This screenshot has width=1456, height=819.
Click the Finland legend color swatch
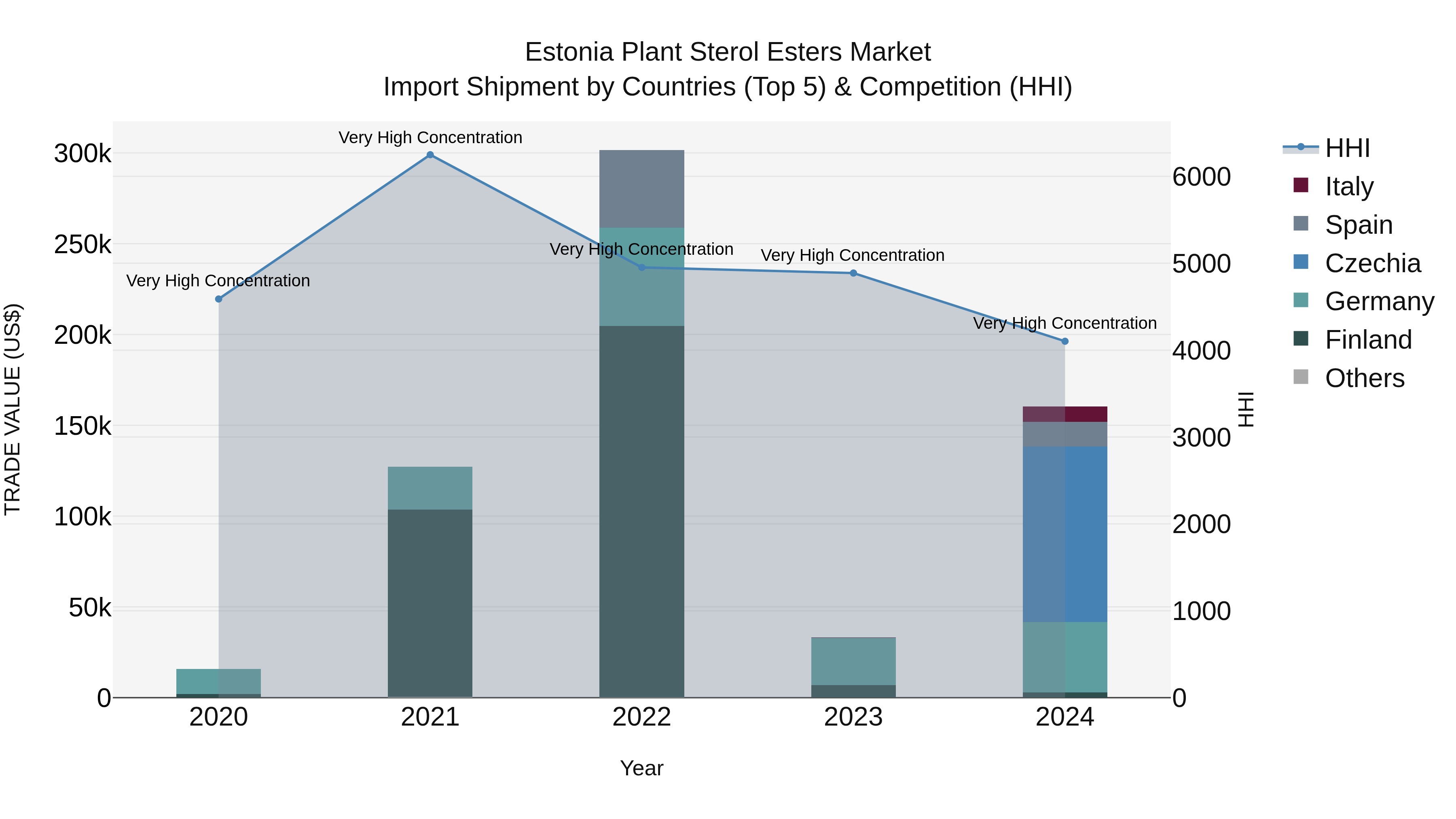(x=1301, y=339)
